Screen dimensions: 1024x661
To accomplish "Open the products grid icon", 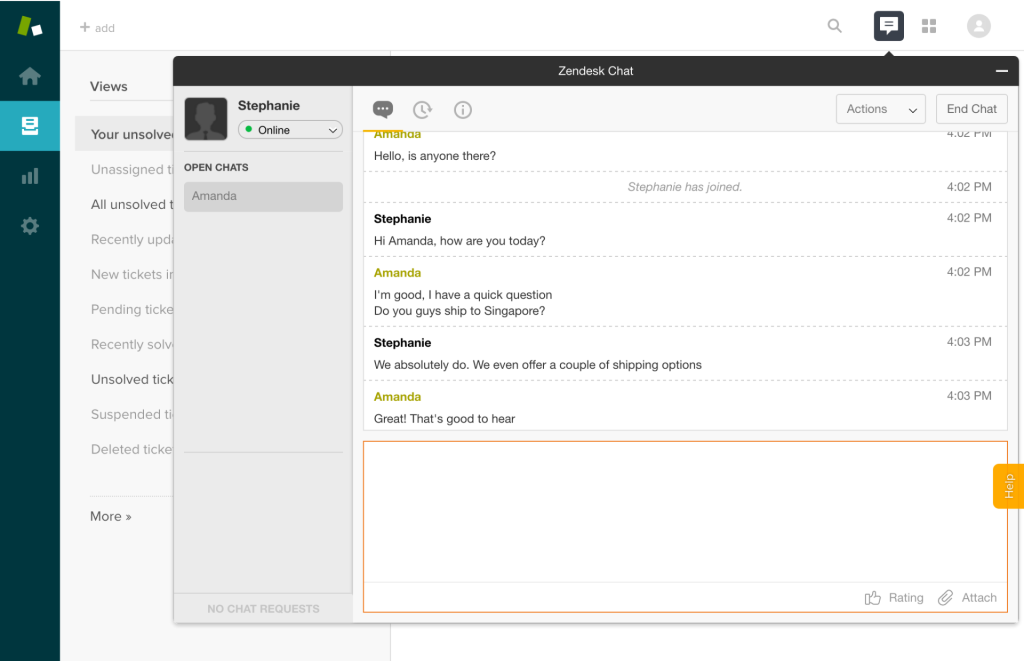I will point(929,26).
